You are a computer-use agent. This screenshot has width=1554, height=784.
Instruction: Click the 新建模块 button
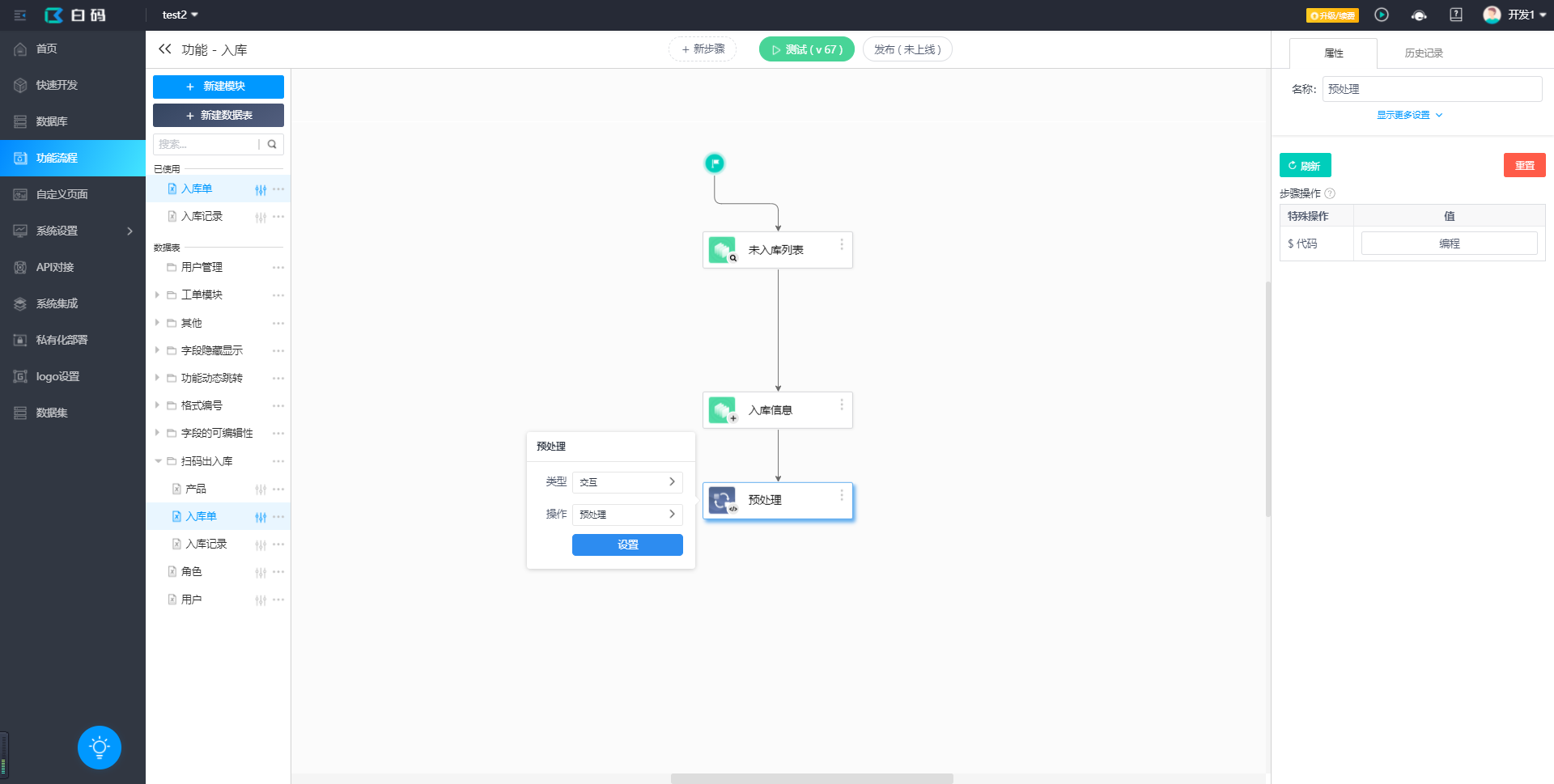click(x=219, y=87)
